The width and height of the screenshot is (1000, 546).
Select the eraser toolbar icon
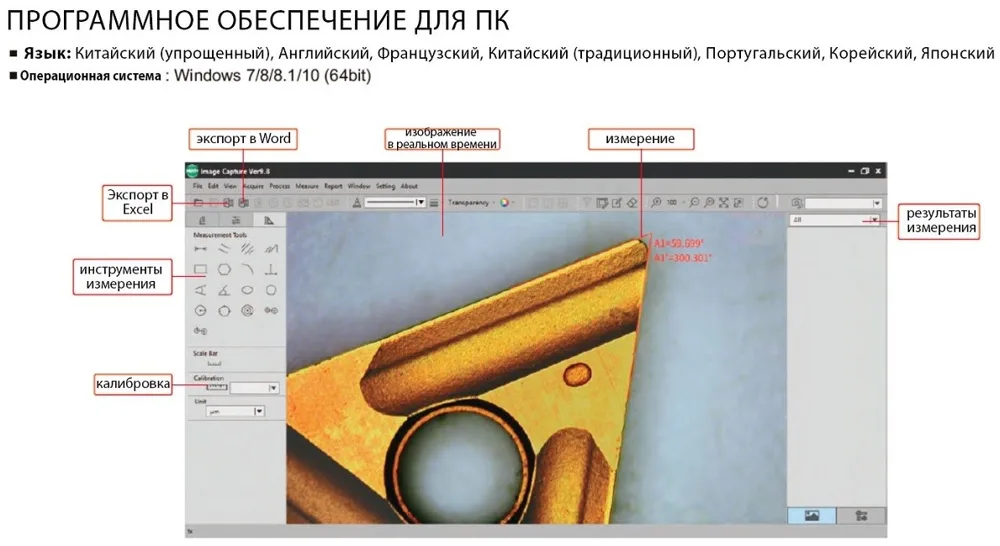[632, 203]
